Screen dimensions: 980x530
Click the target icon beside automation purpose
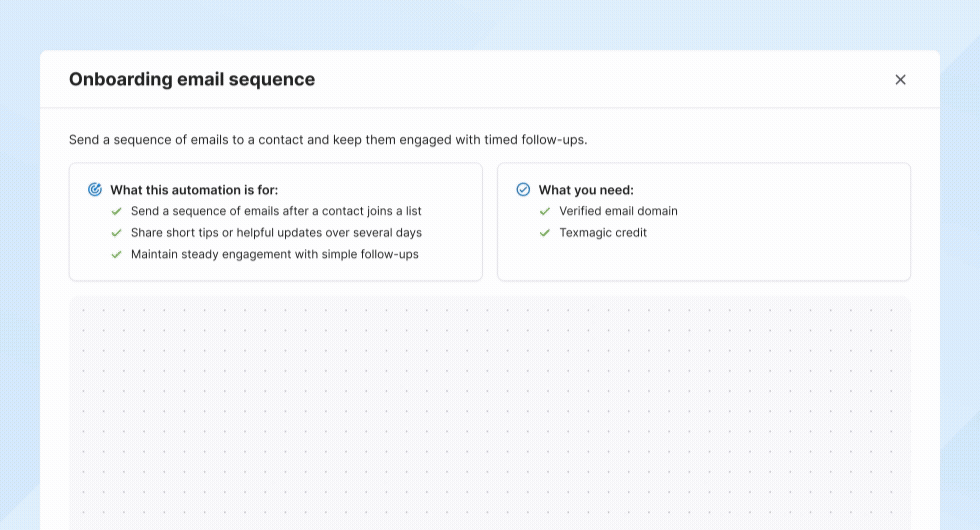click(95, 190)
